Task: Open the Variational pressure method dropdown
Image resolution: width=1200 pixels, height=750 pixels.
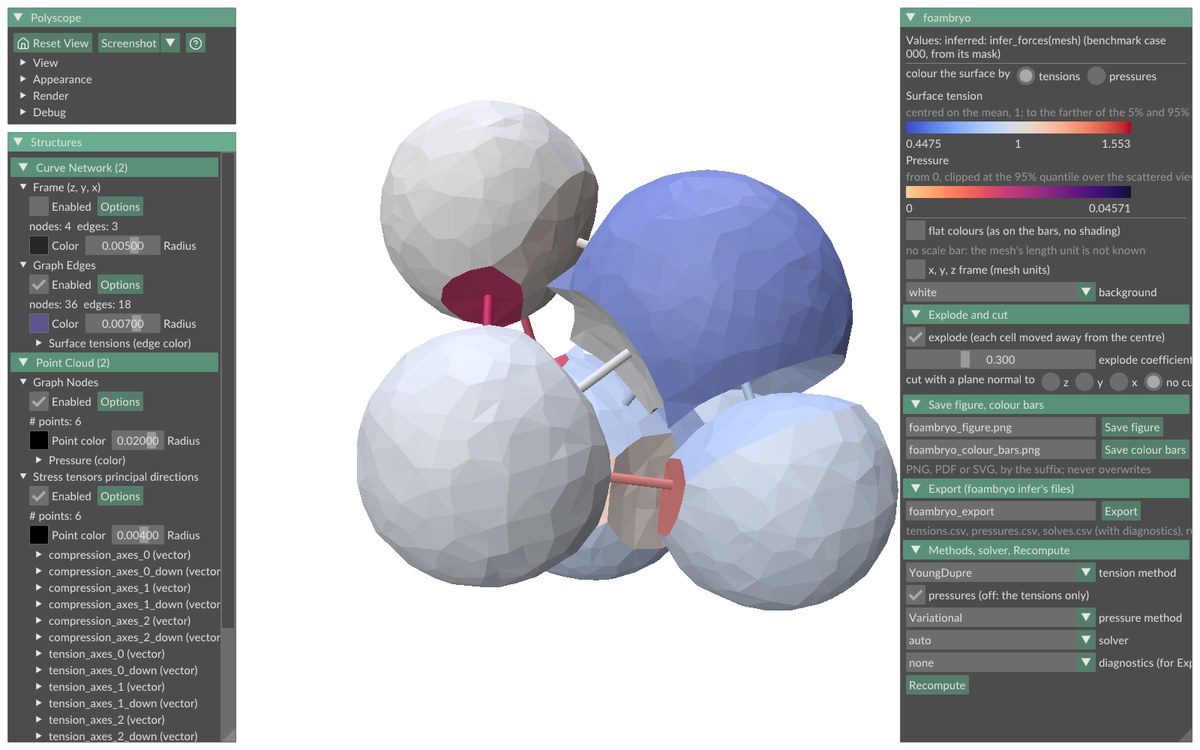Action: (1000, 618)
